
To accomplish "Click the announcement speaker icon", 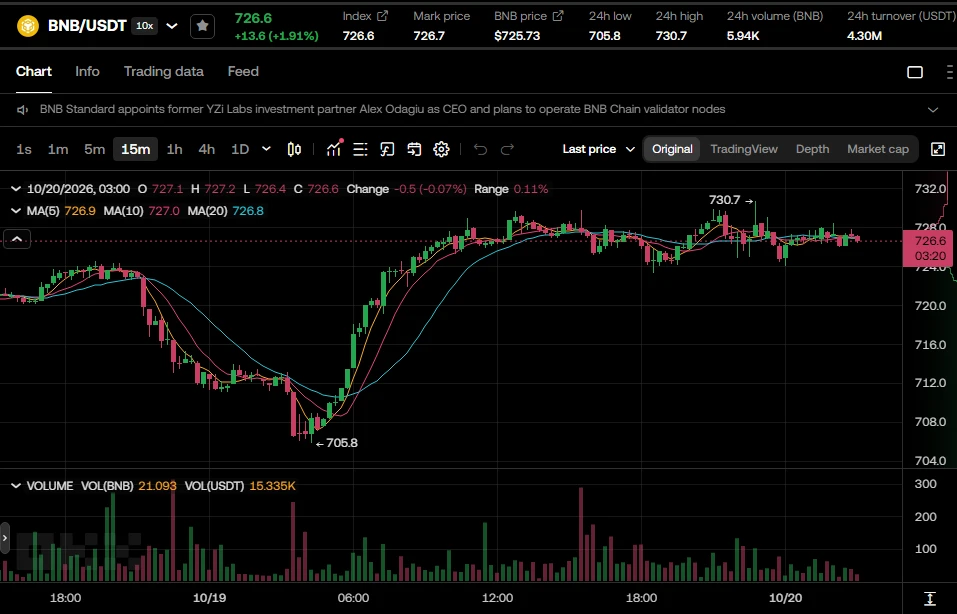I will point(23,110).
